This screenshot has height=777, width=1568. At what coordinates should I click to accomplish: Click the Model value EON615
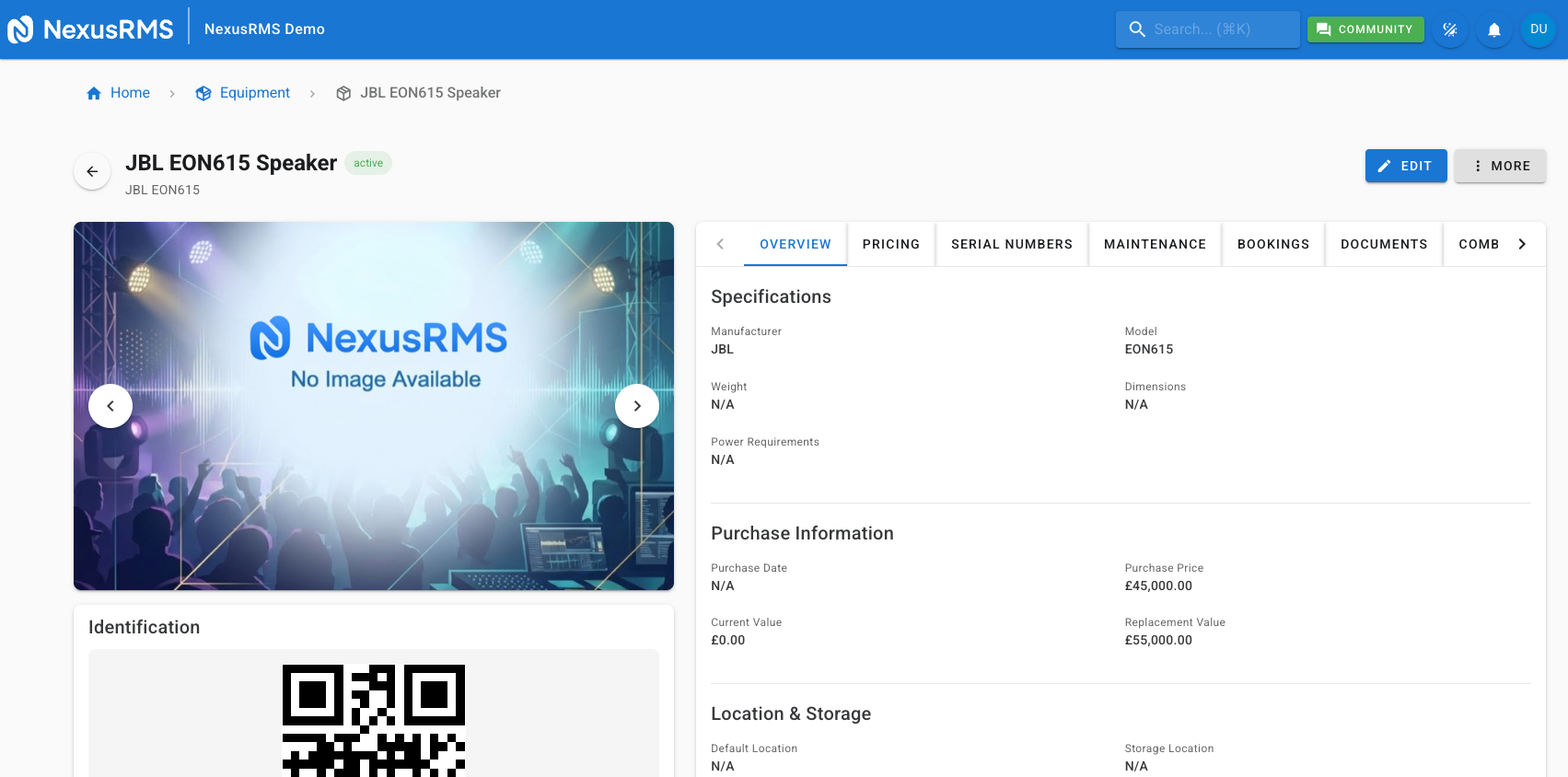1149,349
